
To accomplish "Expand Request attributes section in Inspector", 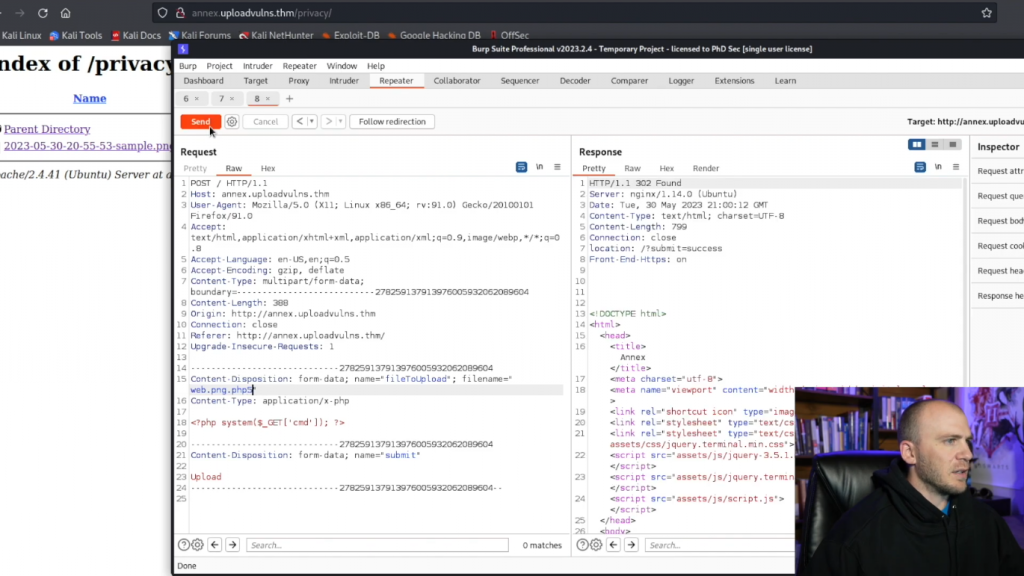I will coord(999,171).
